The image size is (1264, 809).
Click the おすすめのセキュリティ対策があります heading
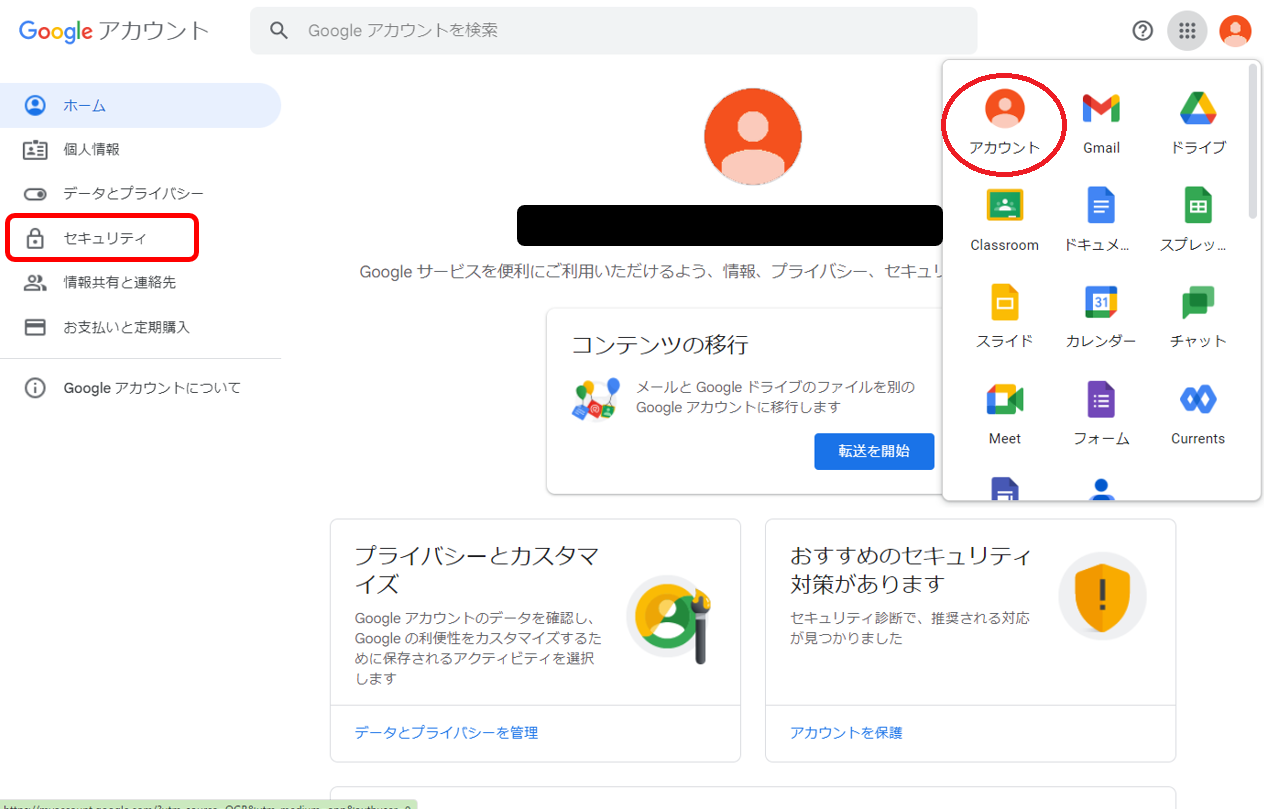910,570
